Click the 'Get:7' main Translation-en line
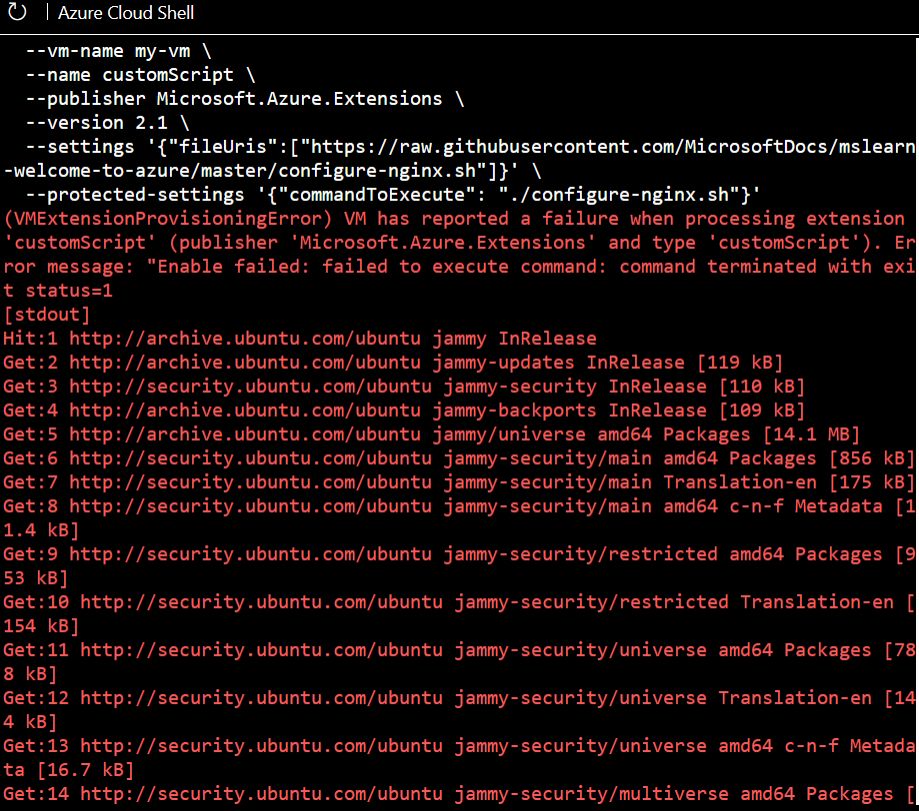Viewport: 919px width, 811px height. coord(459,482)
